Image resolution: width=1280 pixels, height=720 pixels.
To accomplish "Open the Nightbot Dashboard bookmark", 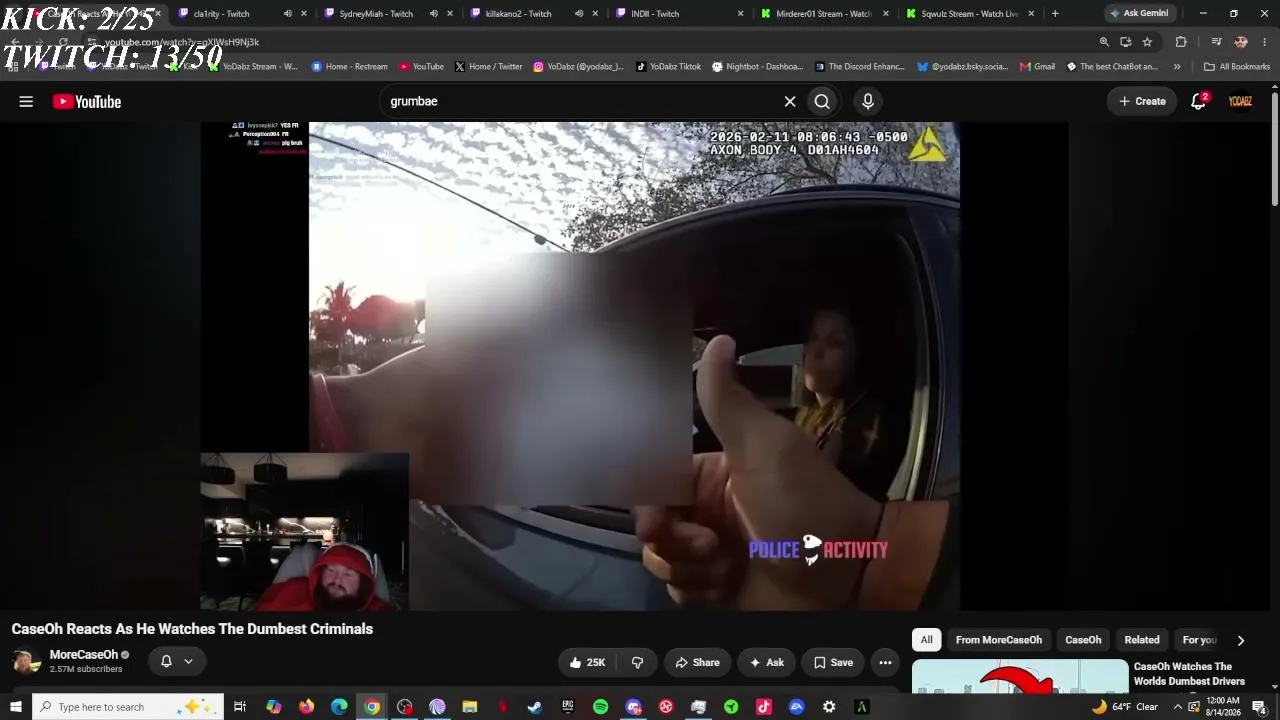I will click(757, 67).
